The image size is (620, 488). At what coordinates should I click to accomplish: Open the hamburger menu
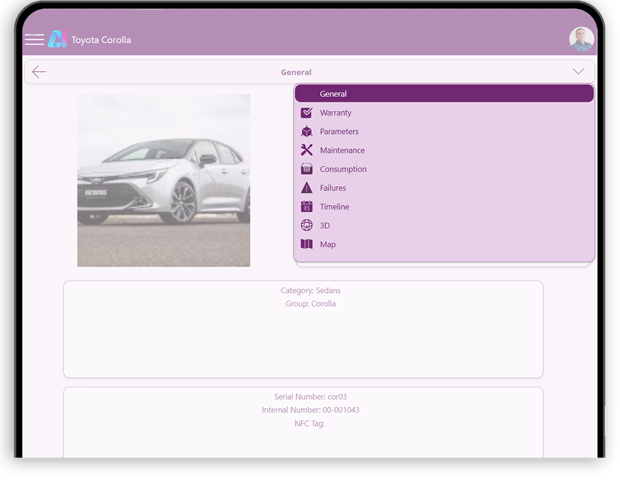(x=34, y=40)
